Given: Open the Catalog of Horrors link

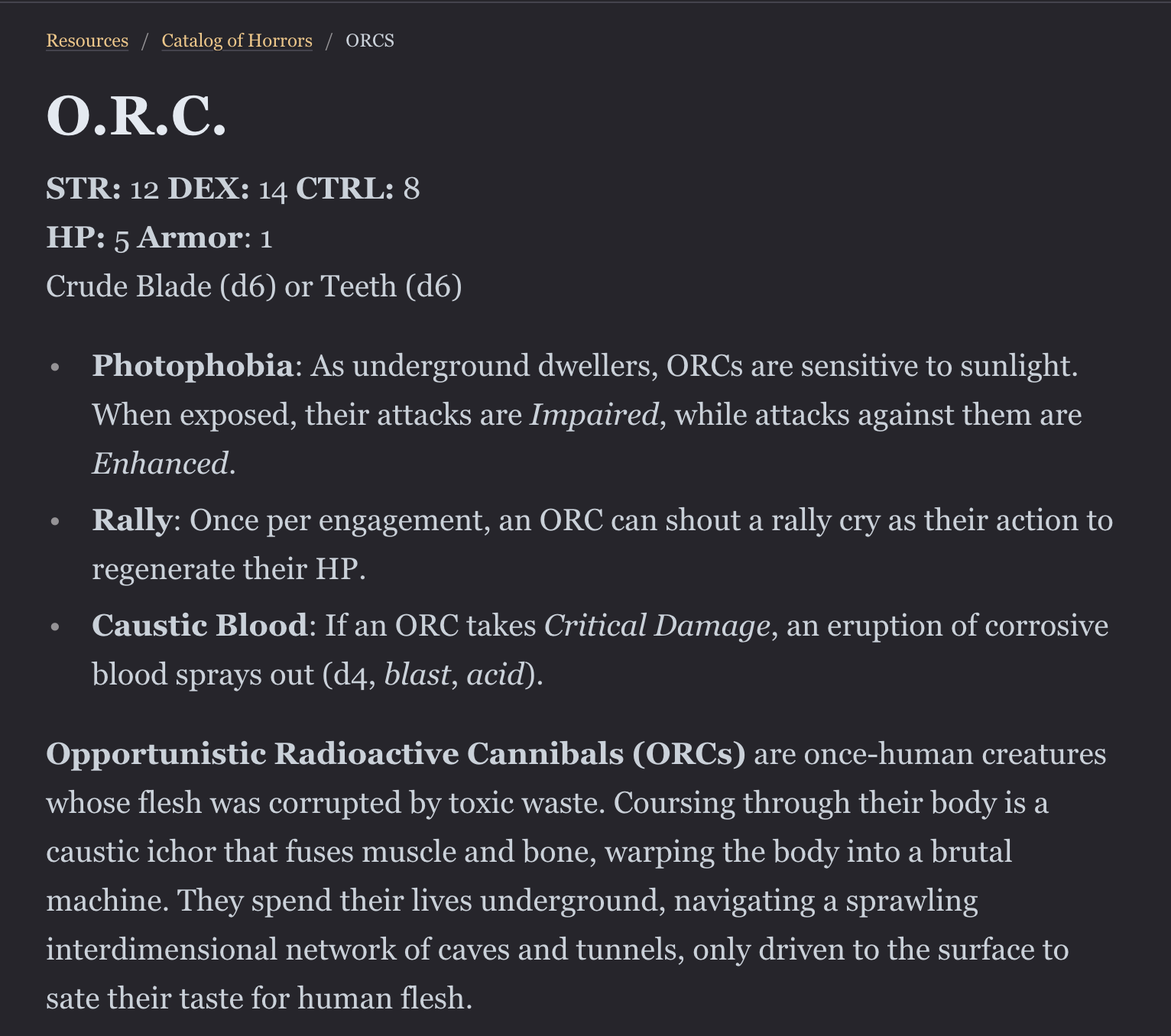Looking at the screenshot, I should click(236, 40).
